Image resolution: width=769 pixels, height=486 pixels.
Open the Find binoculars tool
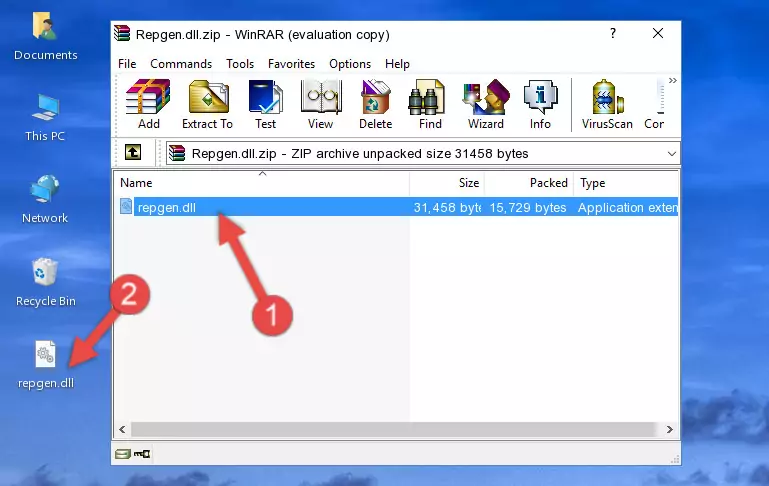[430, 104]
